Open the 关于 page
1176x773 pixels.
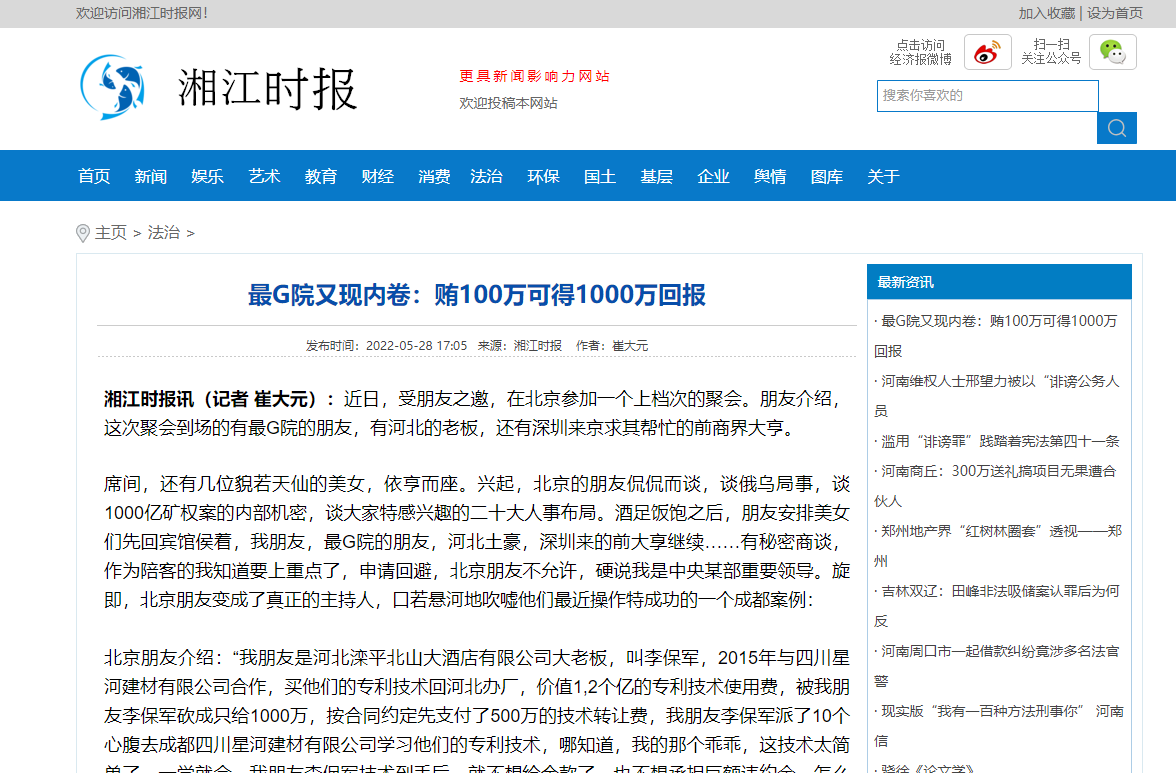click(883, 176)
